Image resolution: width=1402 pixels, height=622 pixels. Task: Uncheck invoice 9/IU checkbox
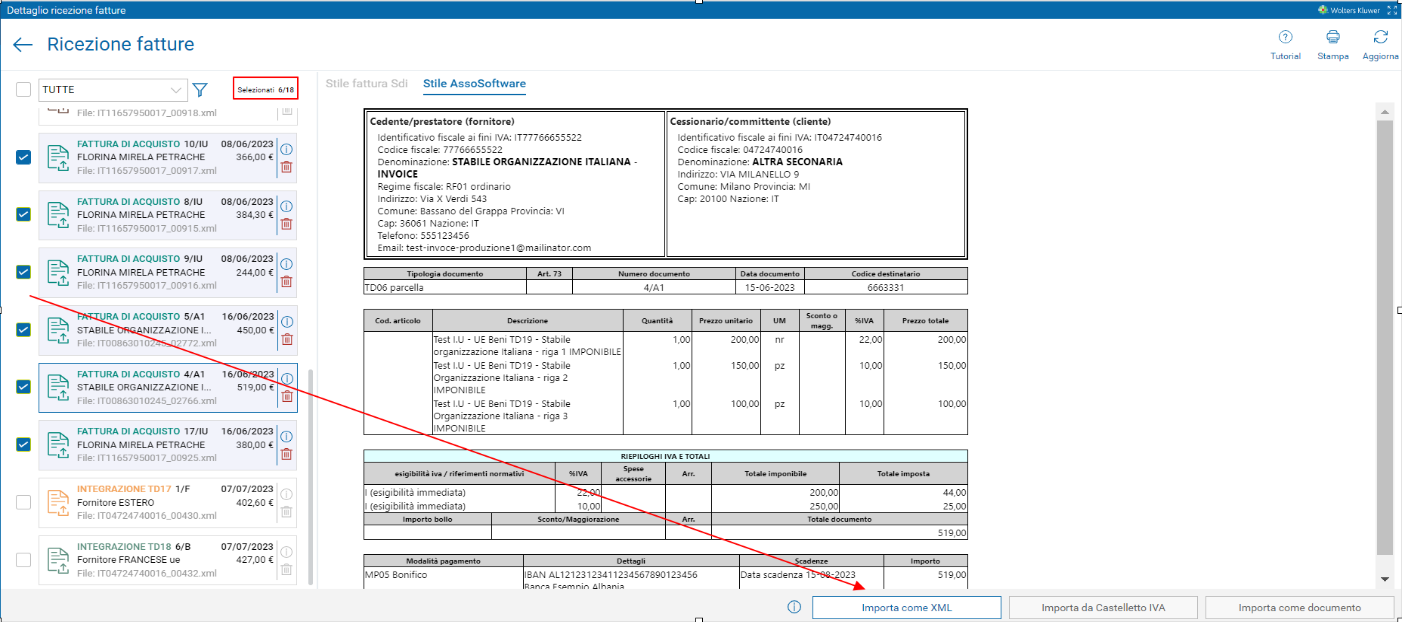24,272
